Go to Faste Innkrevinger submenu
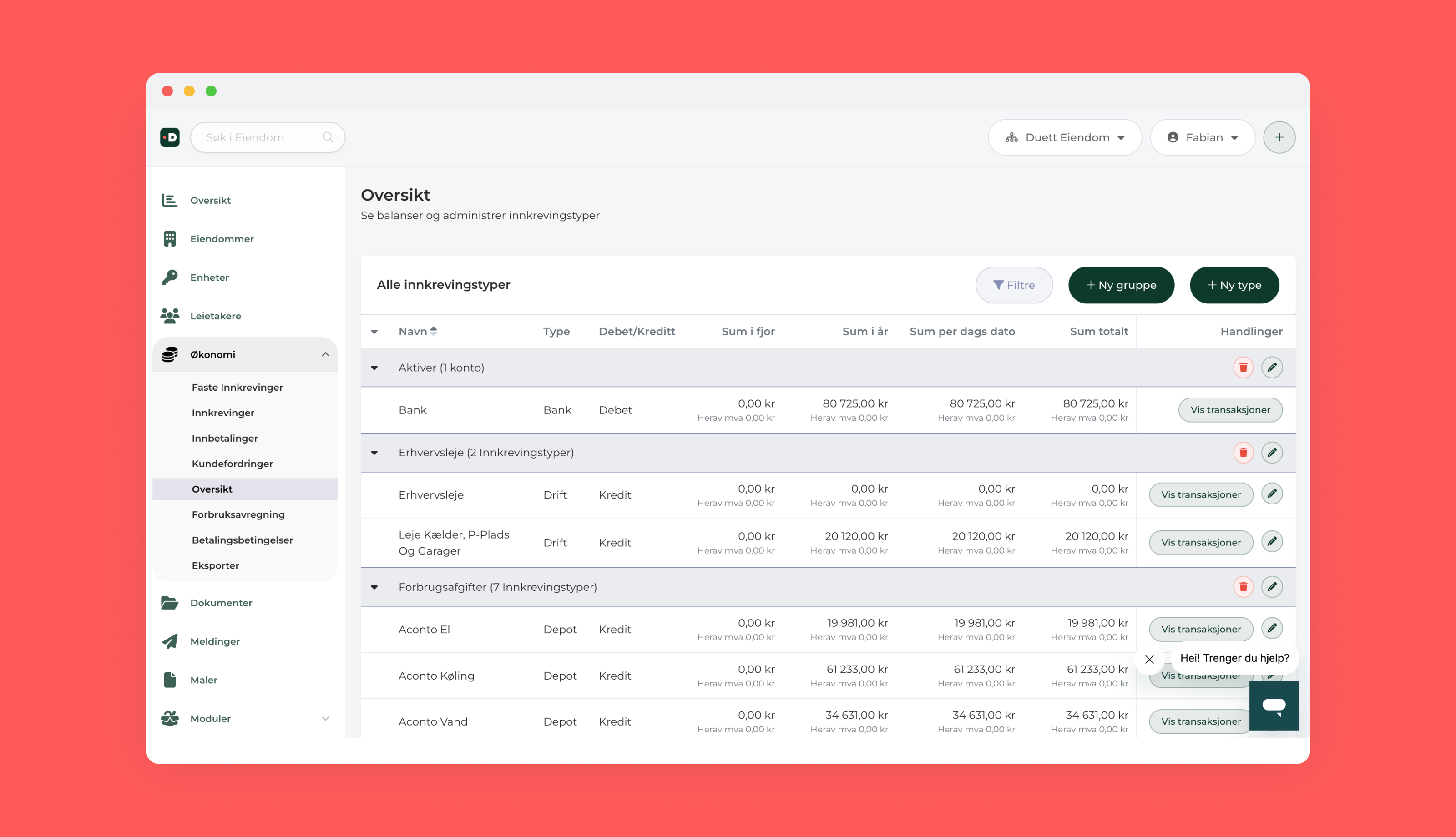 (237, 388)
